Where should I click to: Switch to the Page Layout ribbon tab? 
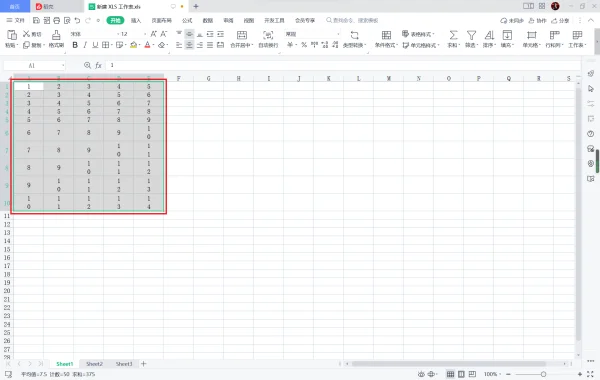pos(161,20)
